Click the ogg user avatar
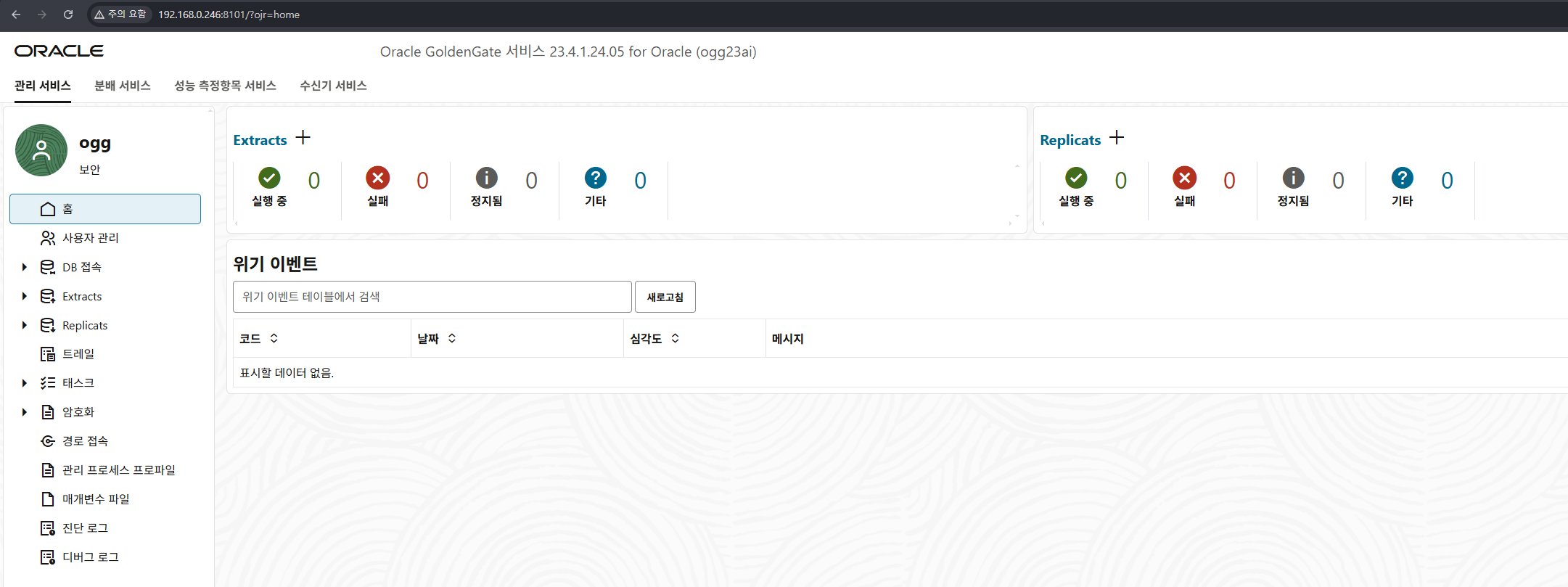This screenshot has width=1568, height=587. 41,150
